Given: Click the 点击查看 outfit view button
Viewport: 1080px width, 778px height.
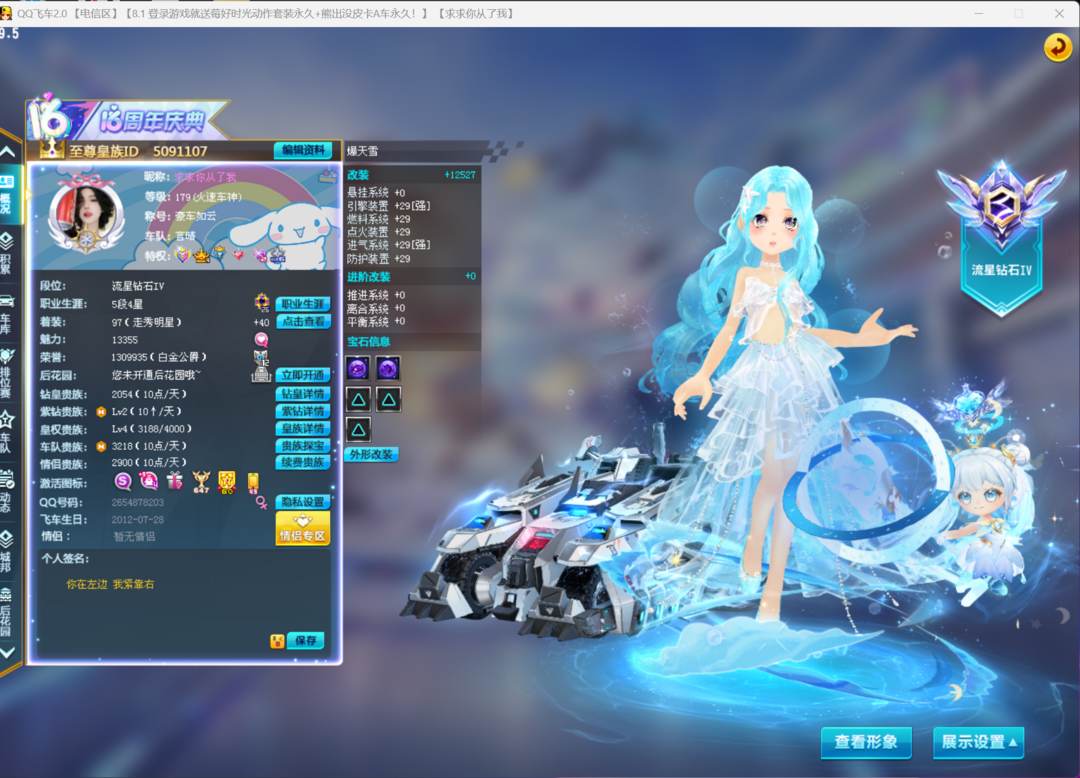Looking at the screenshot, I should coord(303,322).
